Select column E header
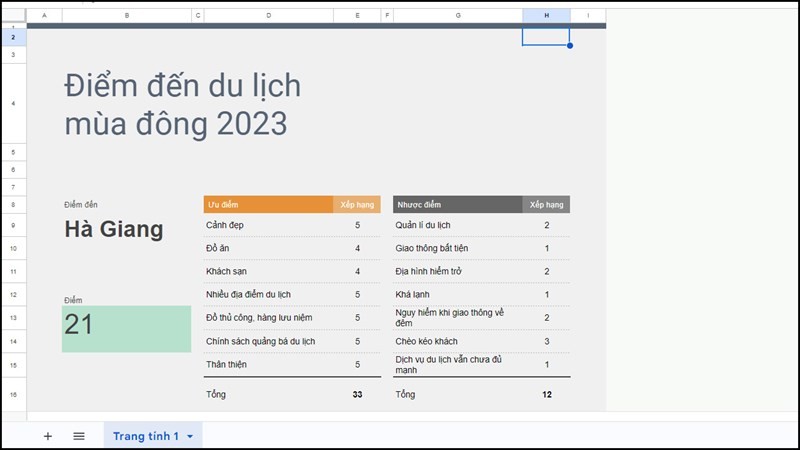Screen dimensions: 800x450 (x=357, y=15)
